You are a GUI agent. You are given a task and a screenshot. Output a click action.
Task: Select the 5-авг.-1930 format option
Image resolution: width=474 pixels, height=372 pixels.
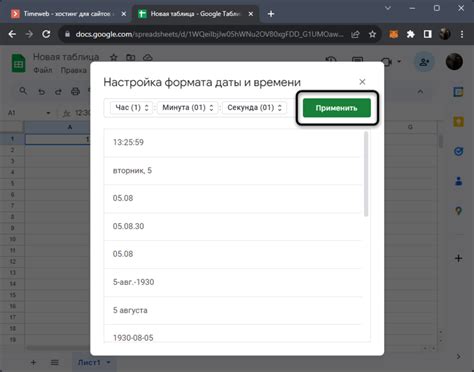[233, 282]
